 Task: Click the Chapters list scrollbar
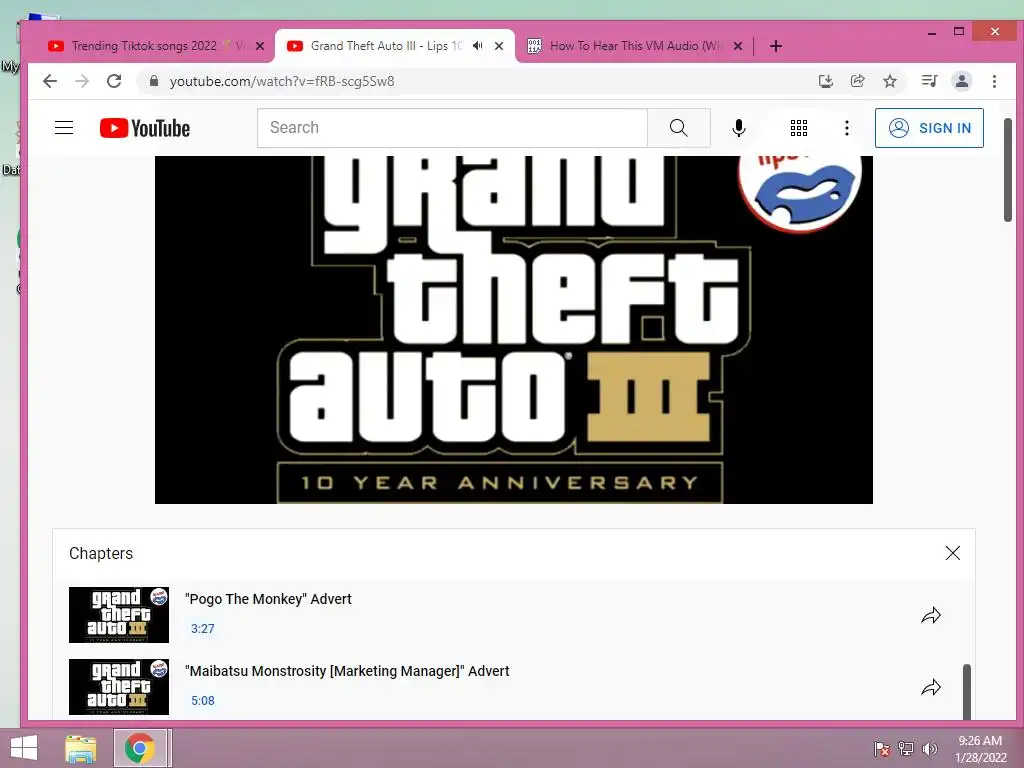(x=967, y=691)
